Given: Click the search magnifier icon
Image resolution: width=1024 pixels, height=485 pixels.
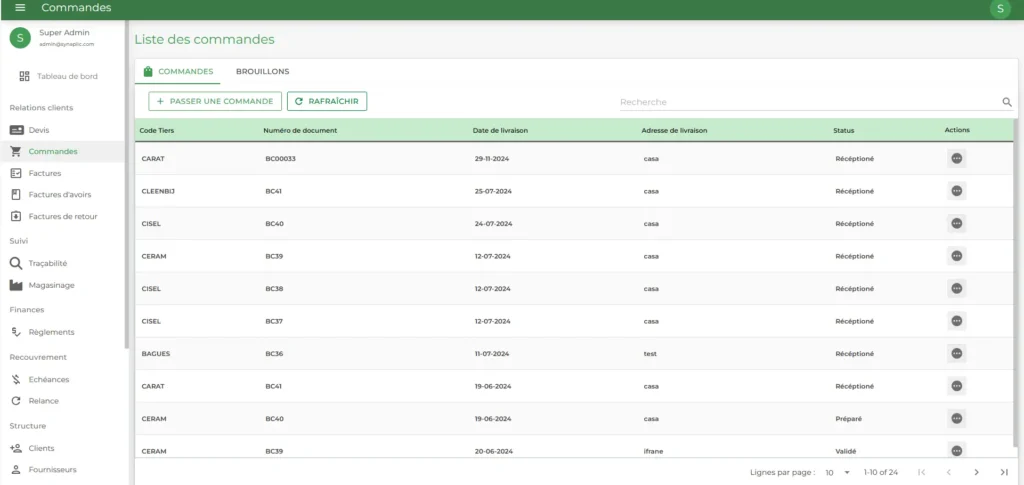Looking at the screenshot, I should 1006,102.
